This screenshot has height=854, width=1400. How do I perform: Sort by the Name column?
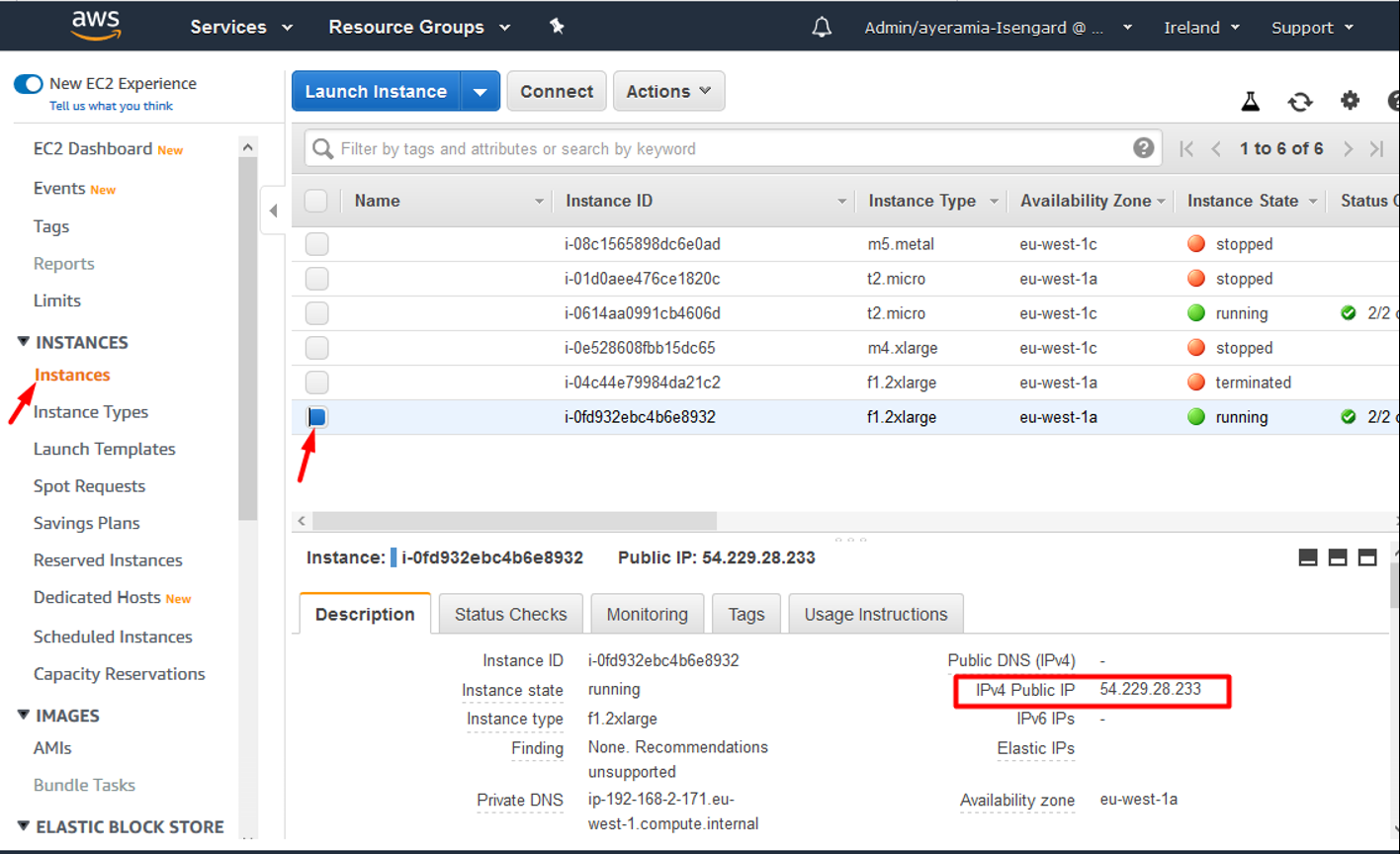click(x=378, y=201)
